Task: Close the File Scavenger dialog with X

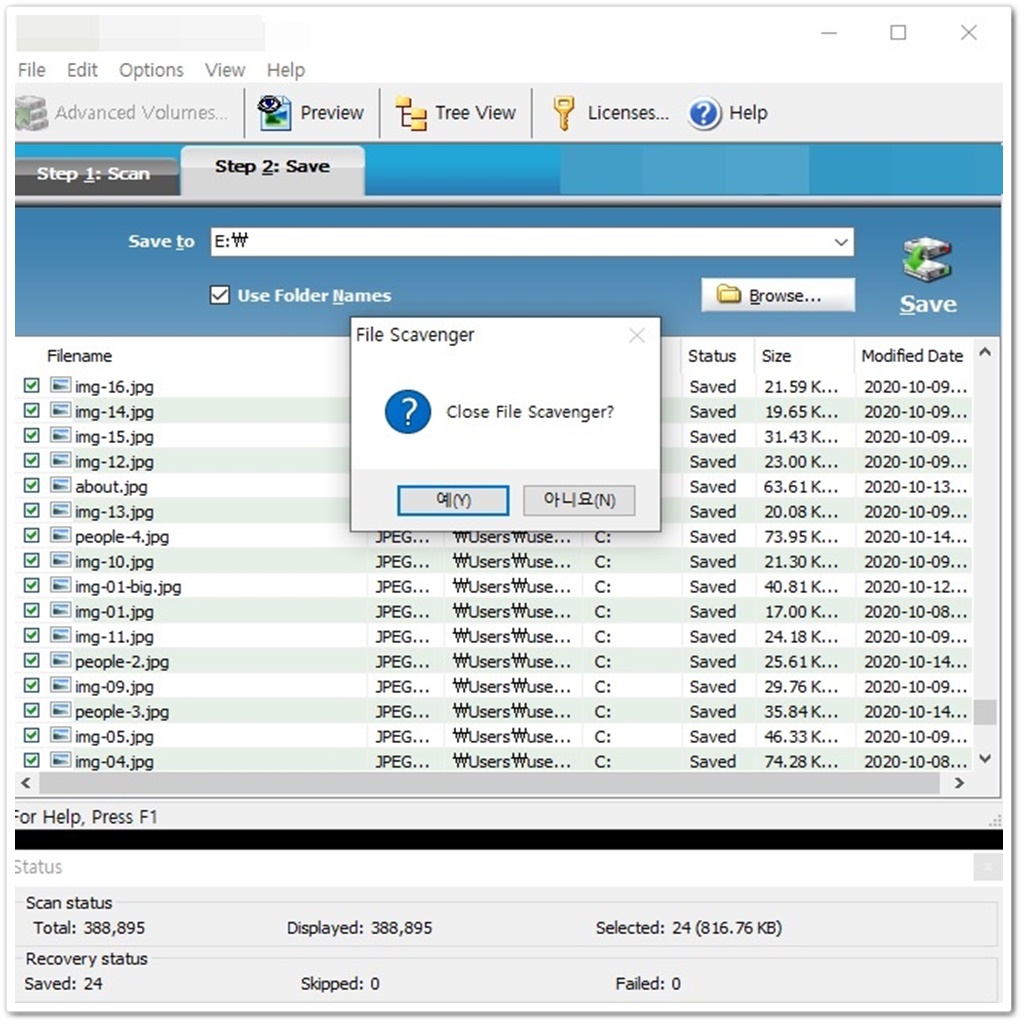Action: pos(637,335)
